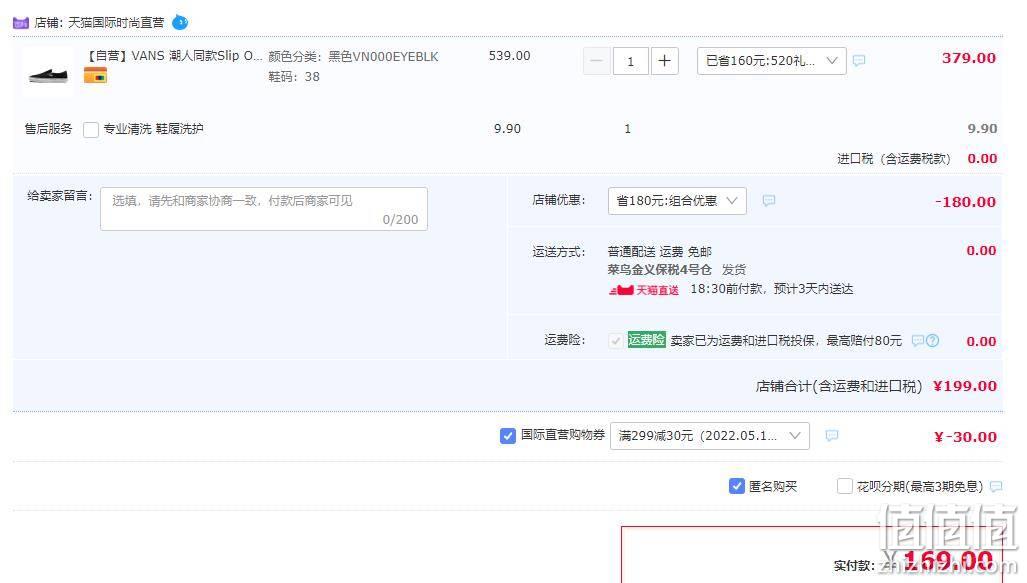Click the comment icon beside 店铺优惠 dropdown

tap(769, 200)
